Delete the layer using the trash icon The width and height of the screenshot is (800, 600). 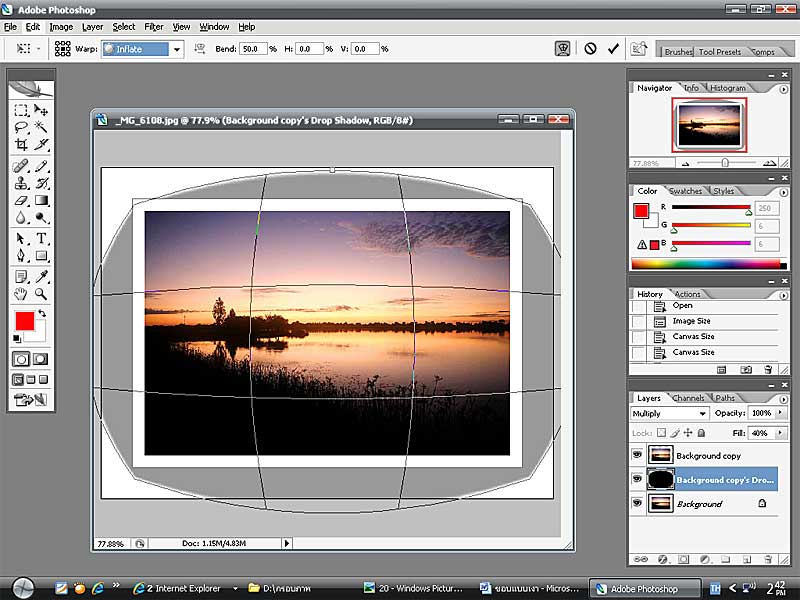768,559
